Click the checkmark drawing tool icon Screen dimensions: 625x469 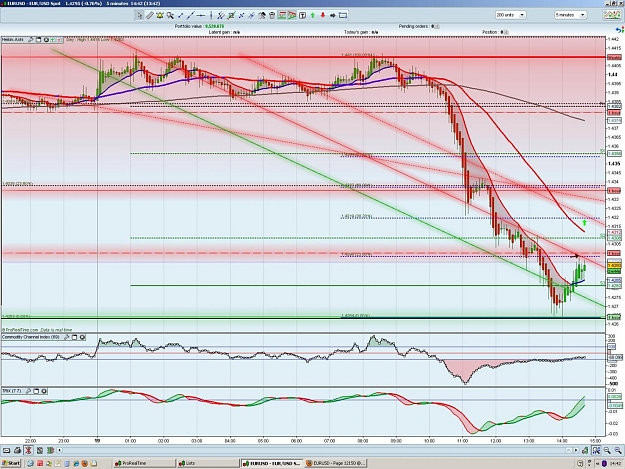tap(232, 16)
